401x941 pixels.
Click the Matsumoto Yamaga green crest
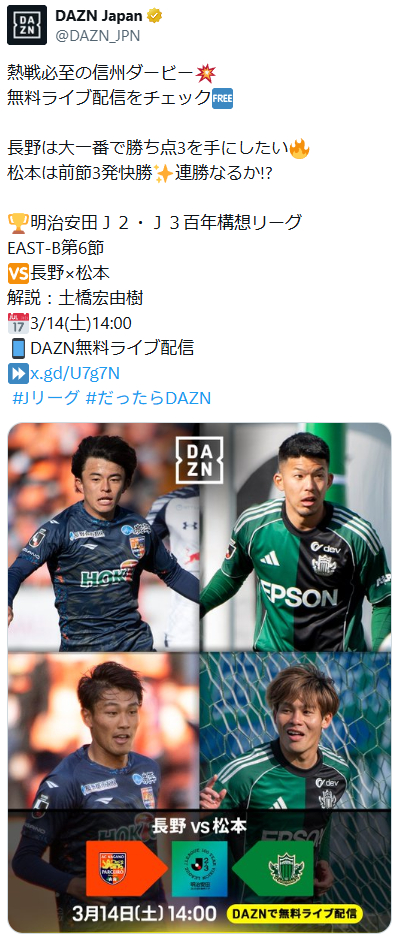click(x=286, y=870)
